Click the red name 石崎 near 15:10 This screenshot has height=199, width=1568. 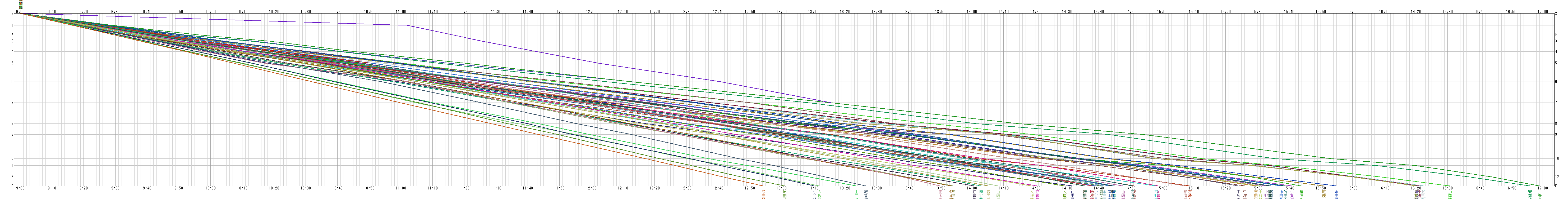coord(1190,194)
